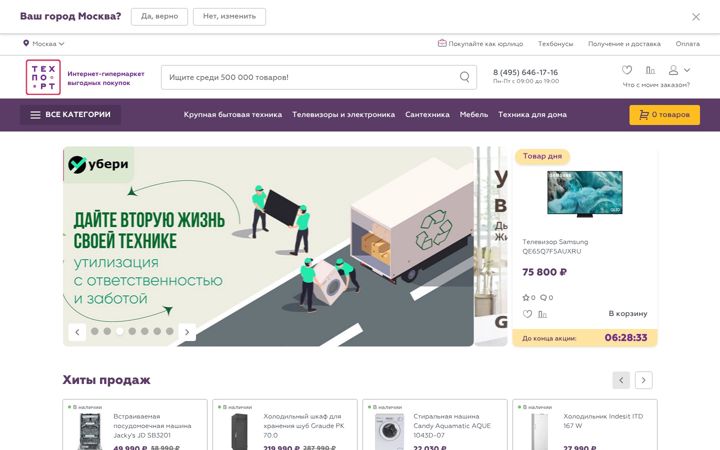Screen dimensions: 720x450
Task: Show next "Хиты продаж" items
Action: 643,380
